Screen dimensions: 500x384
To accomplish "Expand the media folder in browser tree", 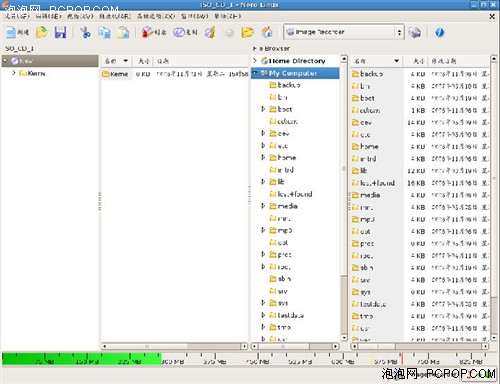I will pyautogui.click(x=263, y=206).
